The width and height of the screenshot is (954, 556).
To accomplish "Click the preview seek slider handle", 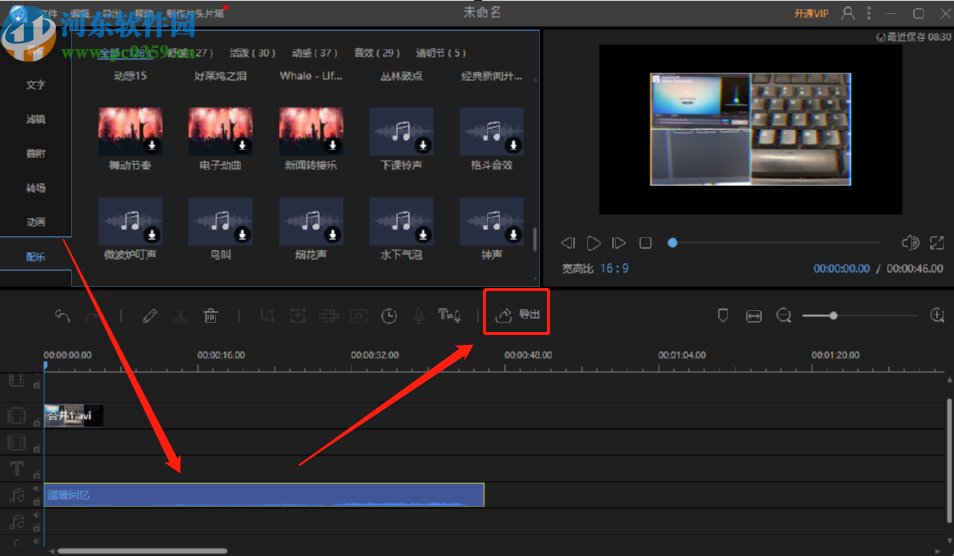I will [672, 243].
